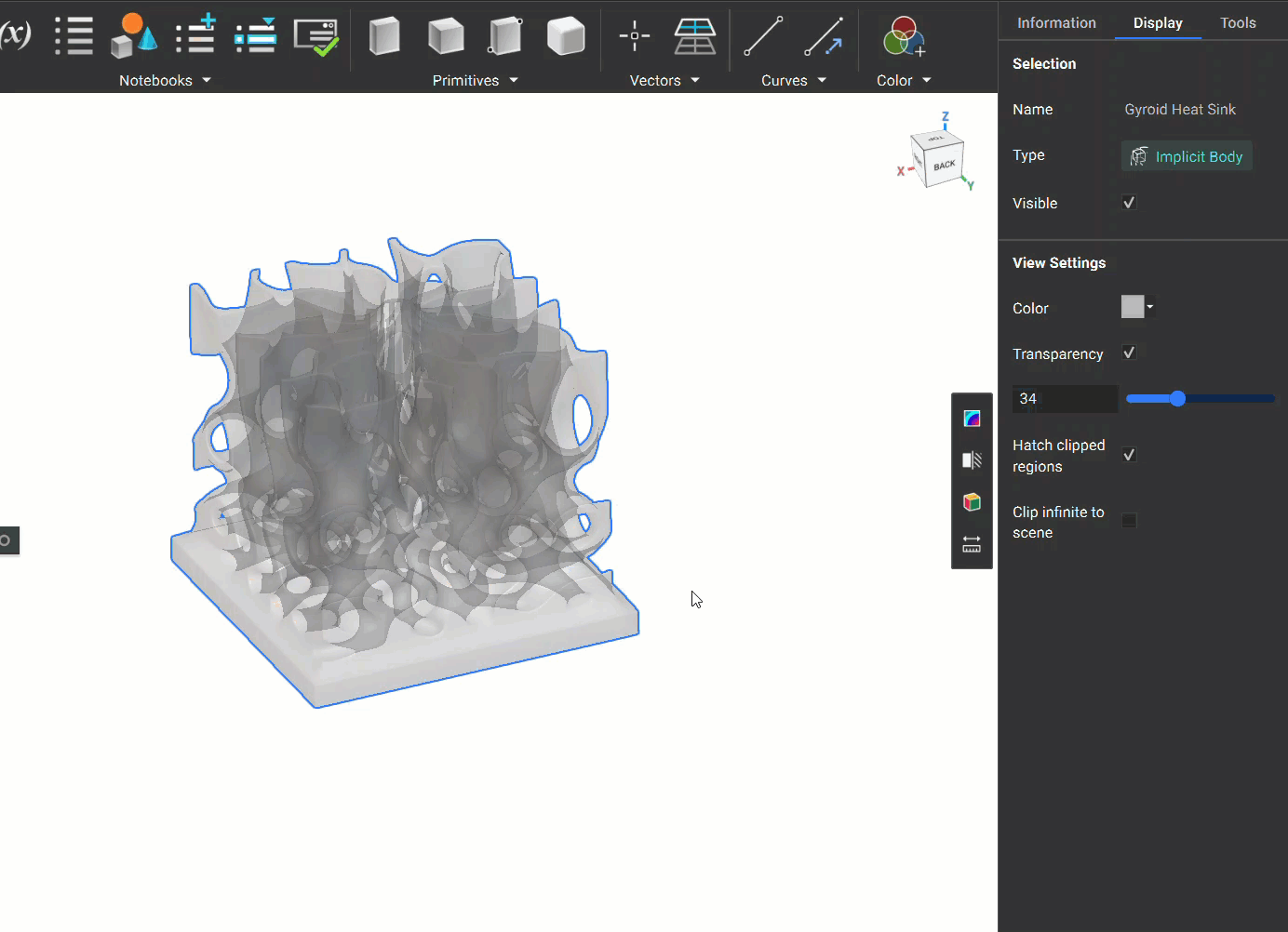Select the box from corner points icon
1288x932 pixels.
pyautogui.click(x=505, y=36)
